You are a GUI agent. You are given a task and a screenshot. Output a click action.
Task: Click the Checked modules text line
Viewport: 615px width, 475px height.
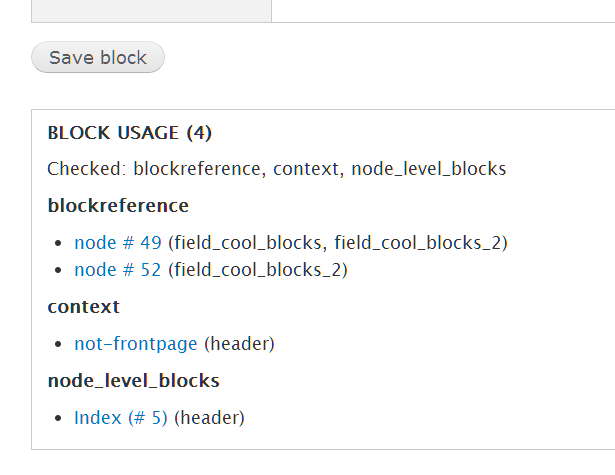click(x=277, y=169)
